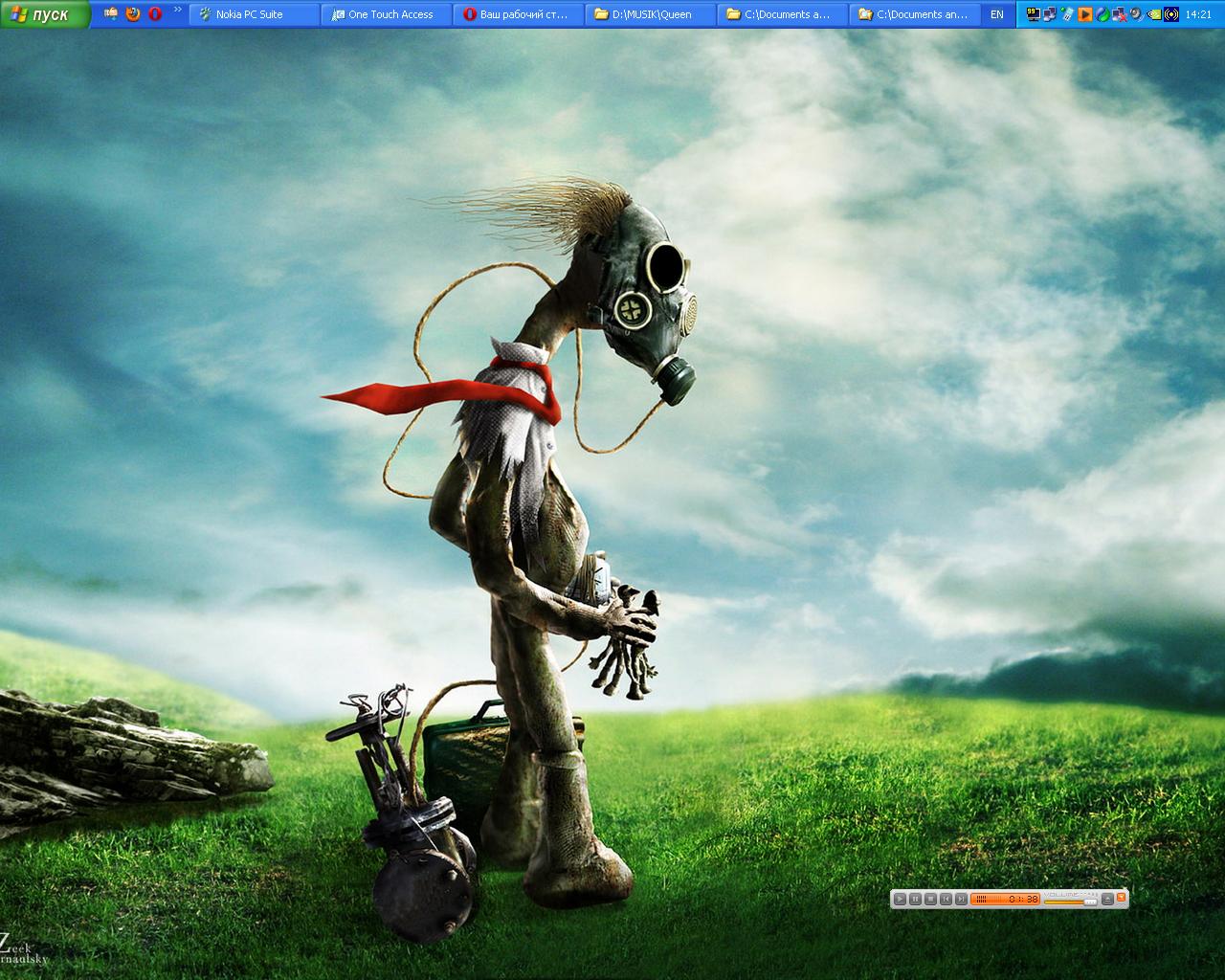Click the eject button on mini player
Image resolution: width=1225 pixels, height=980 pixels.
point(1107,899)
